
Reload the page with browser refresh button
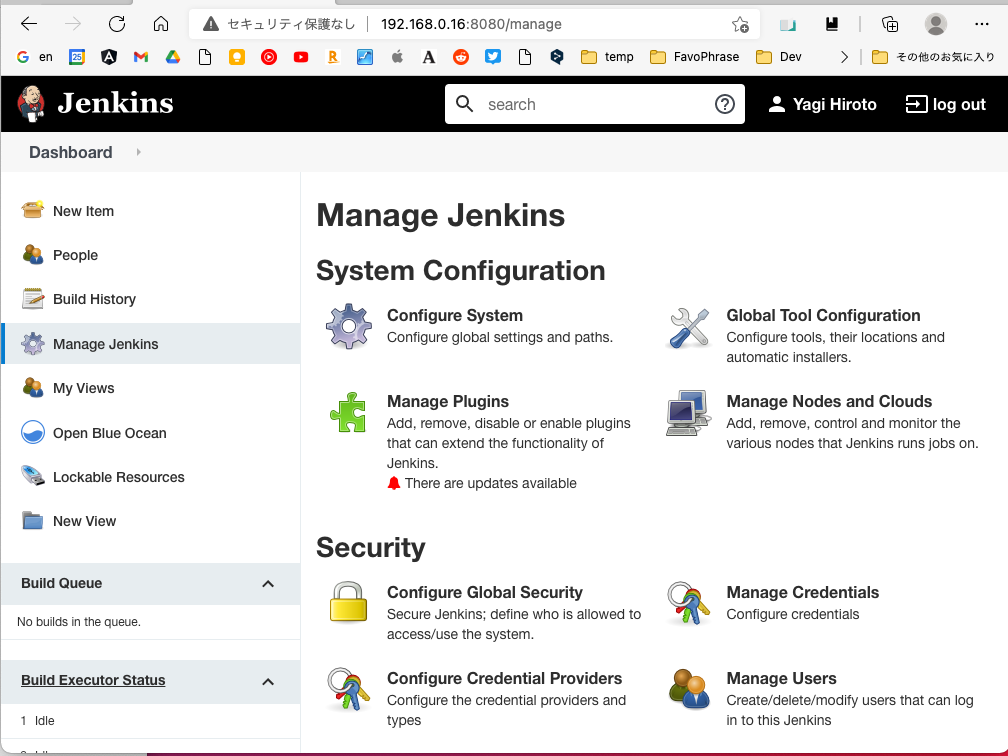[x=117, y=24]
